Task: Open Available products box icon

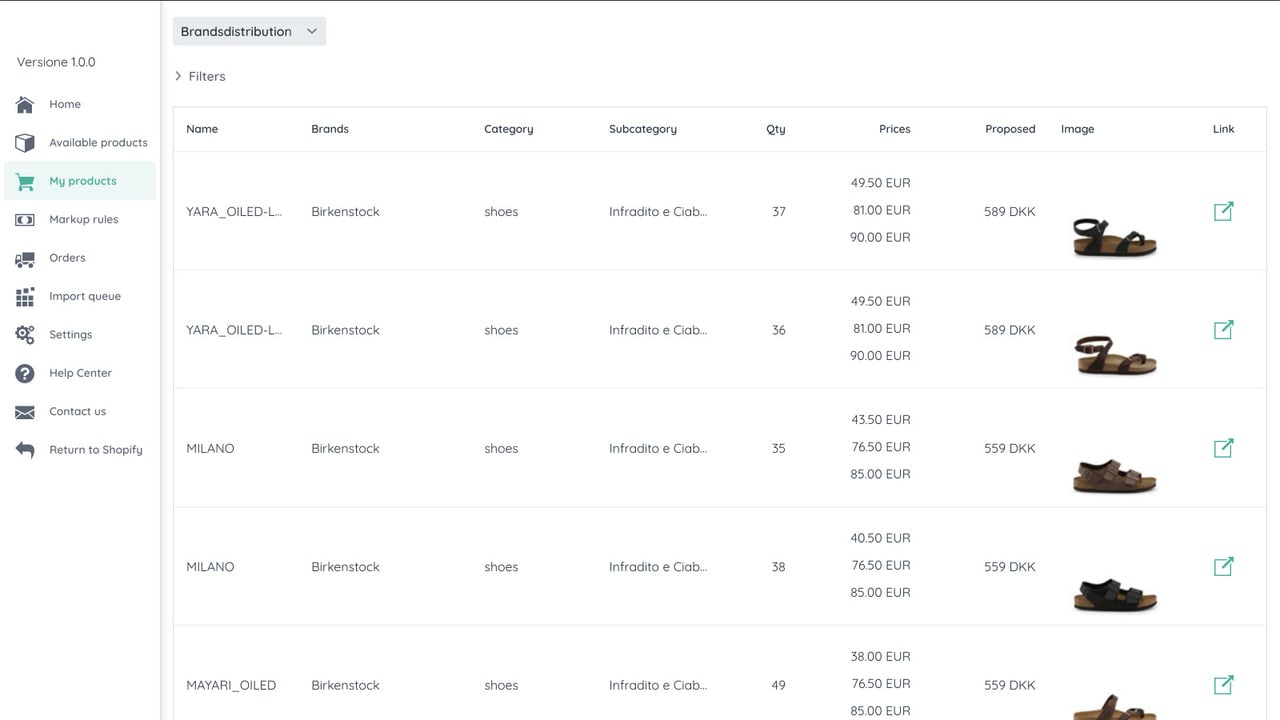Action: click(x=25, y=143)
